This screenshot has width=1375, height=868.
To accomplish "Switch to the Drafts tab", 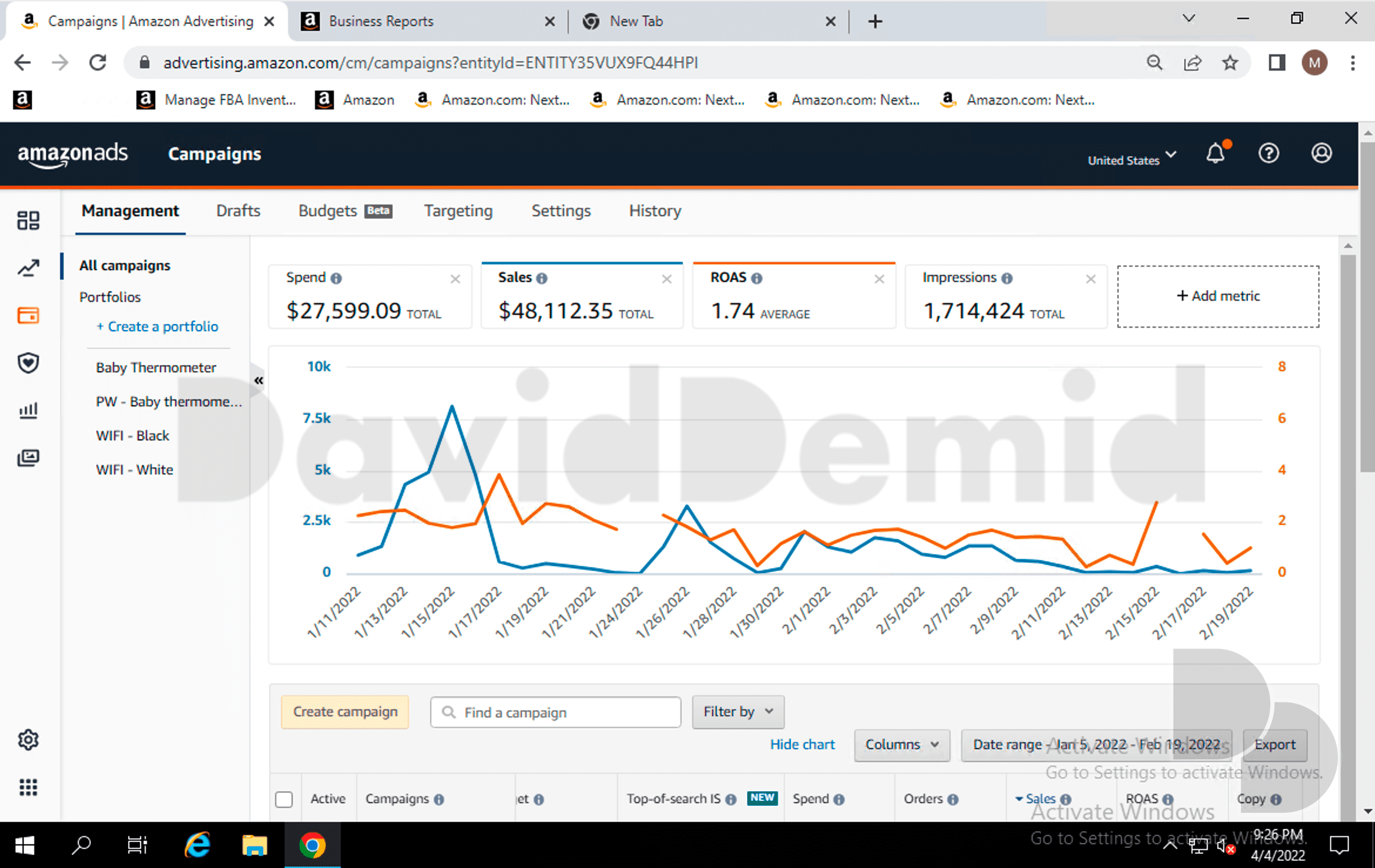I will tap(238, 211).
